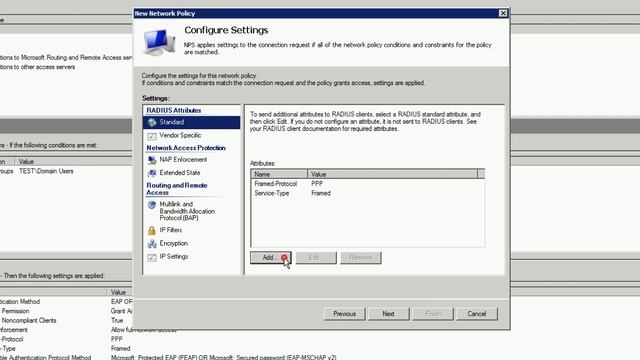Open Vendor Specific attributes settings

180,135
